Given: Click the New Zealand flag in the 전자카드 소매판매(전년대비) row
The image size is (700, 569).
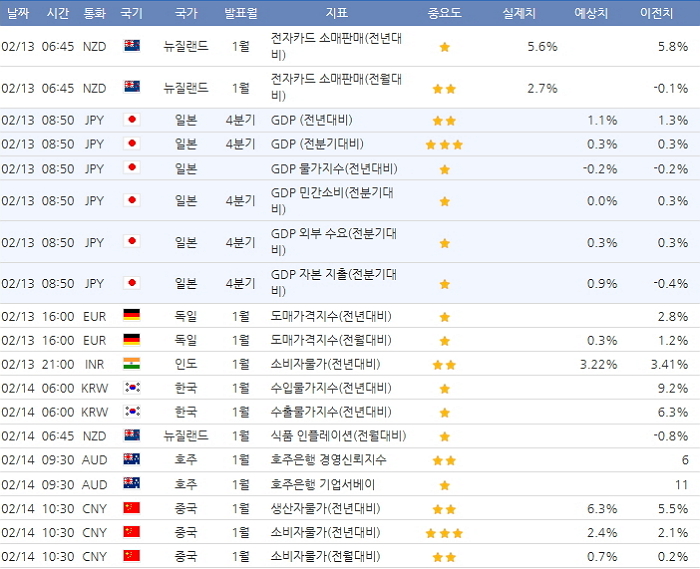Looking at the screenshot, I should 132,46.
